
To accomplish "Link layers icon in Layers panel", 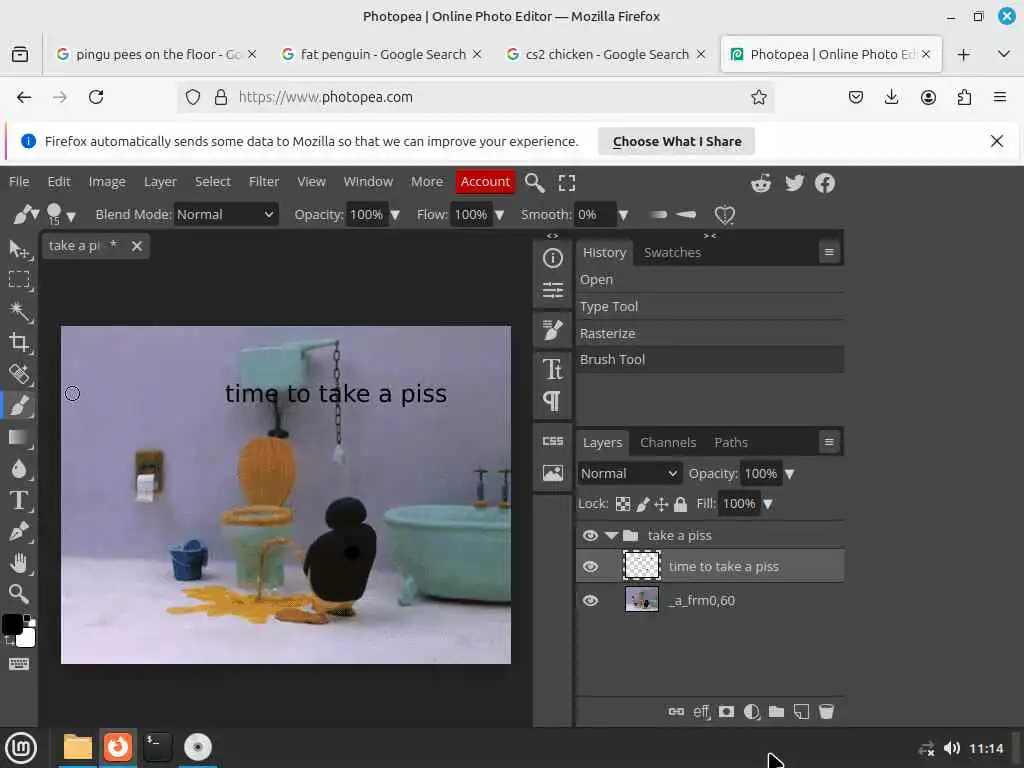I will click(x=677, y=711).
